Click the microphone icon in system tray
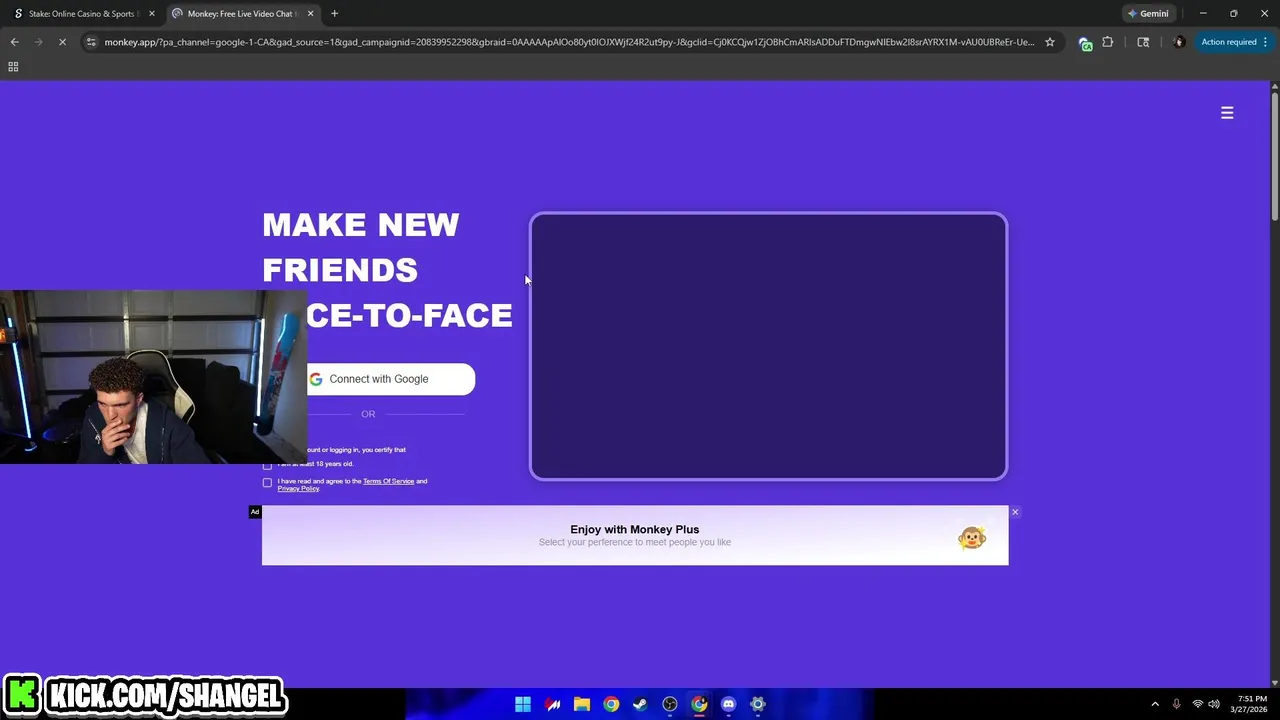This screenshot has height=720, width=1280. pos(1176,704)
